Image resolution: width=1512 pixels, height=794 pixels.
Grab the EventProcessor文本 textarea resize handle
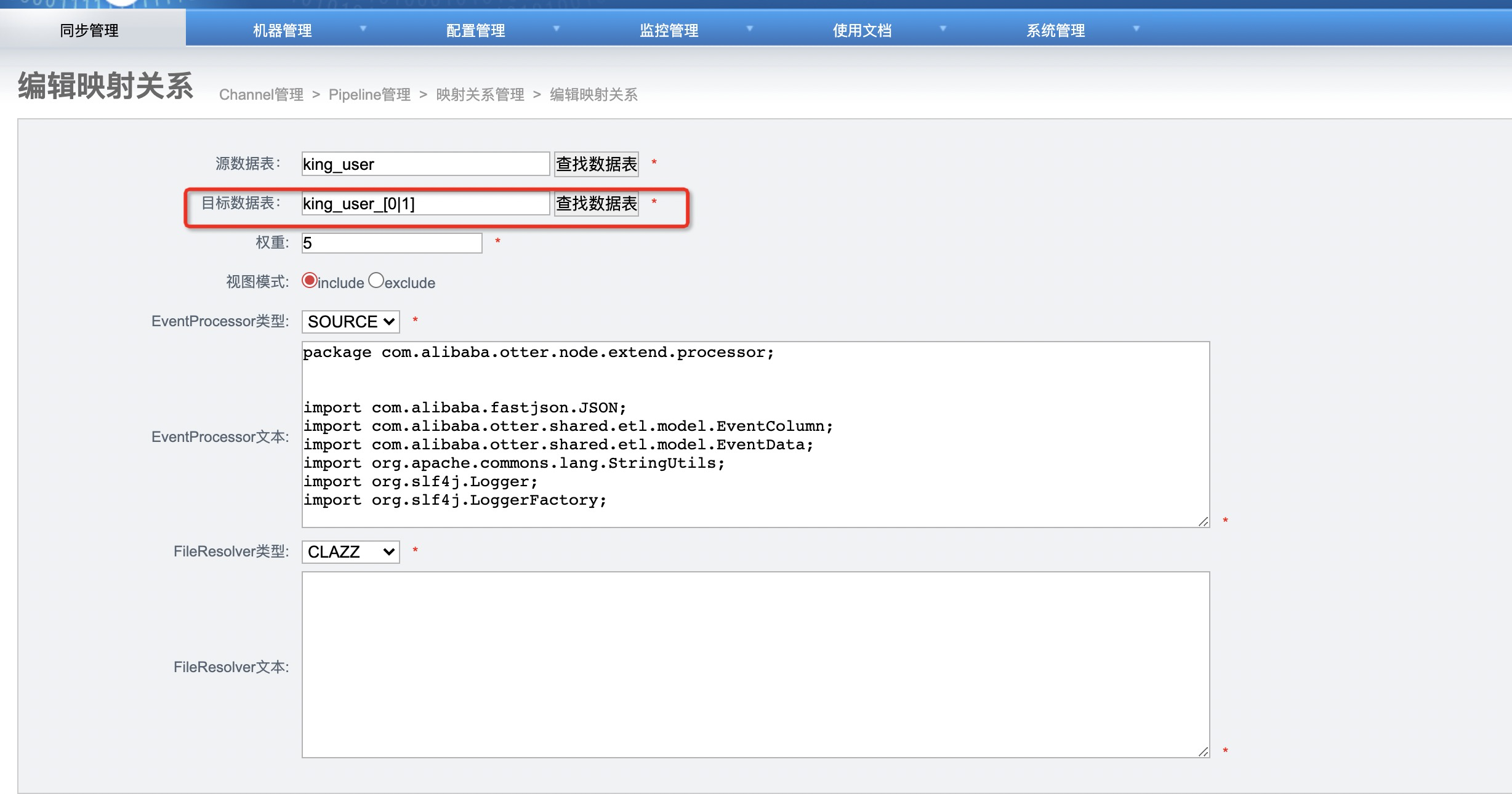[x=1204, y=521]
